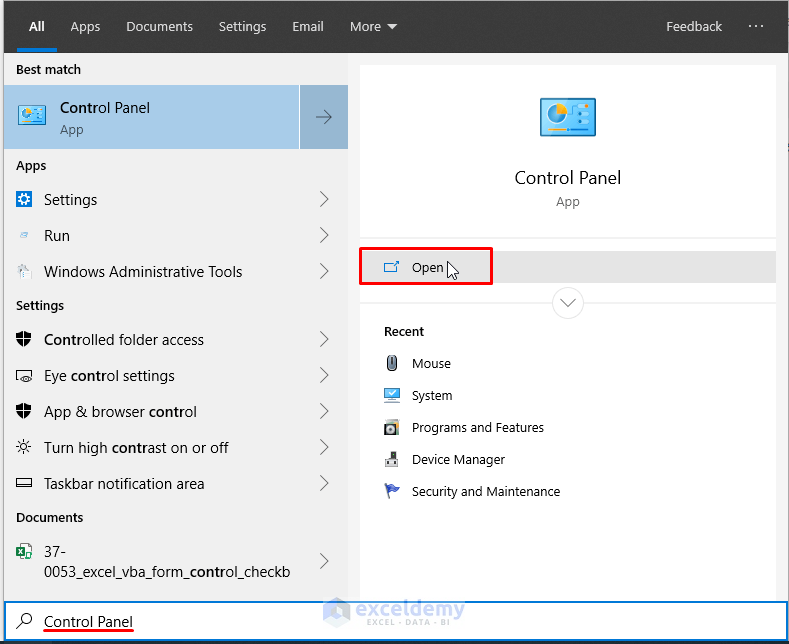Click the App & browser control shield icon
This screenshot has height=644, width=789.
pos(24,411)
